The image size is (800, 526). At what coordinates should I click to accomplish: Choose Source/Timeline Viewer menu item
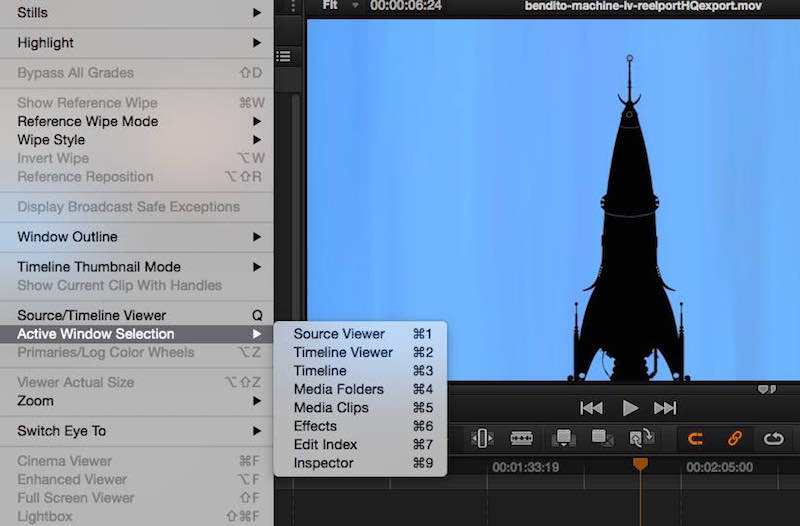click(x=137, y=315)
